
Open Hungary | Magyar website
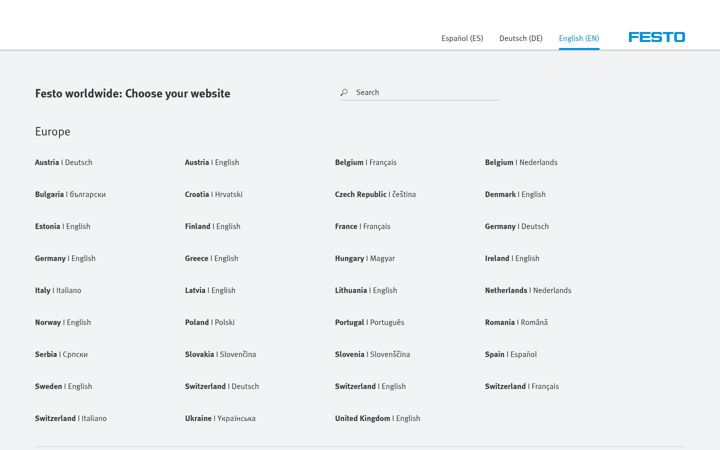tap(365, 258)
